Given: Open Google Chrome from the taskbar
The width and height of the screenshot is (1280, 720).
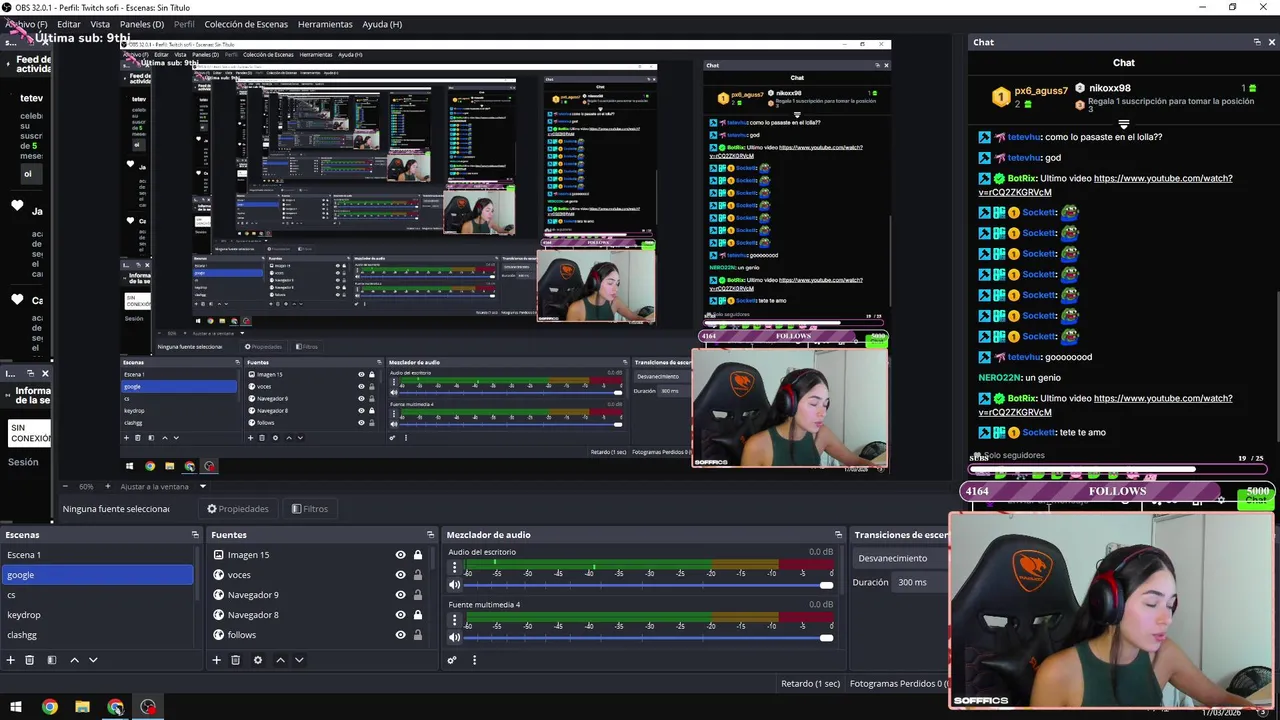Looking at the screenshot, I should tap(49, 707).
